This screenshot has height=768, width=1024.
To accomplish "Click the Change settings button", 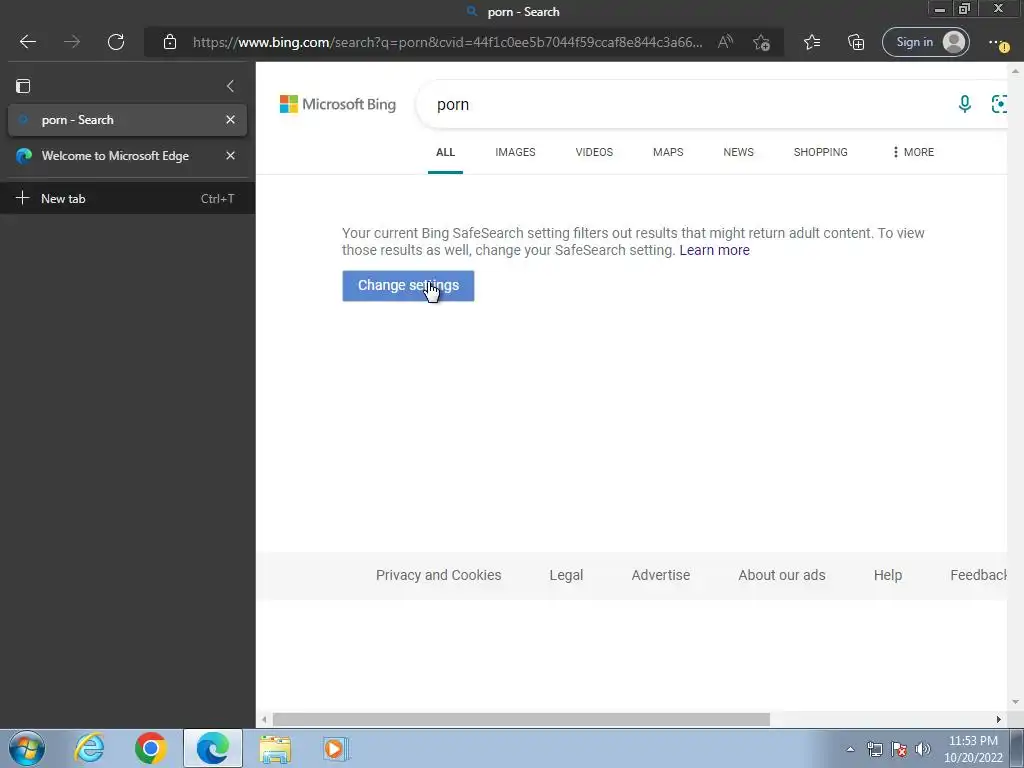I will tap(408, 286).
